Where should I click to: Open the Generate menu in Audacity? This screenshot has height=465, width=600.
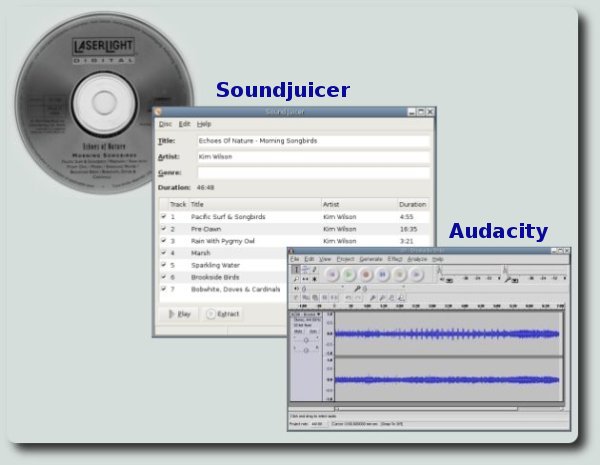tap(371, 259)
